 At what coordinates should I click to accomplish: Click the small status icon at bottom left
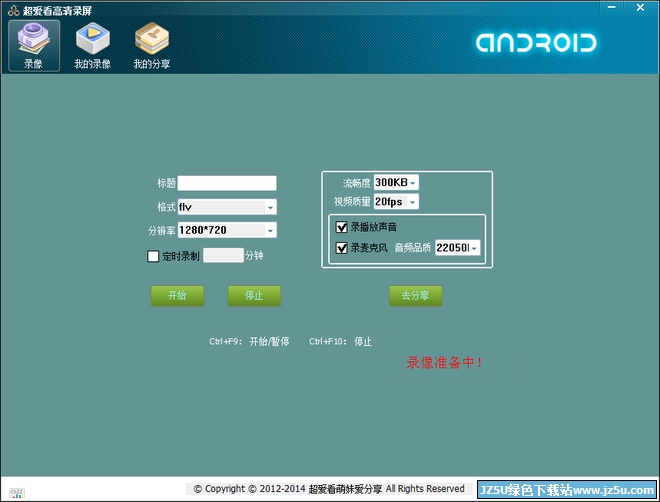[x=17, y=493]
